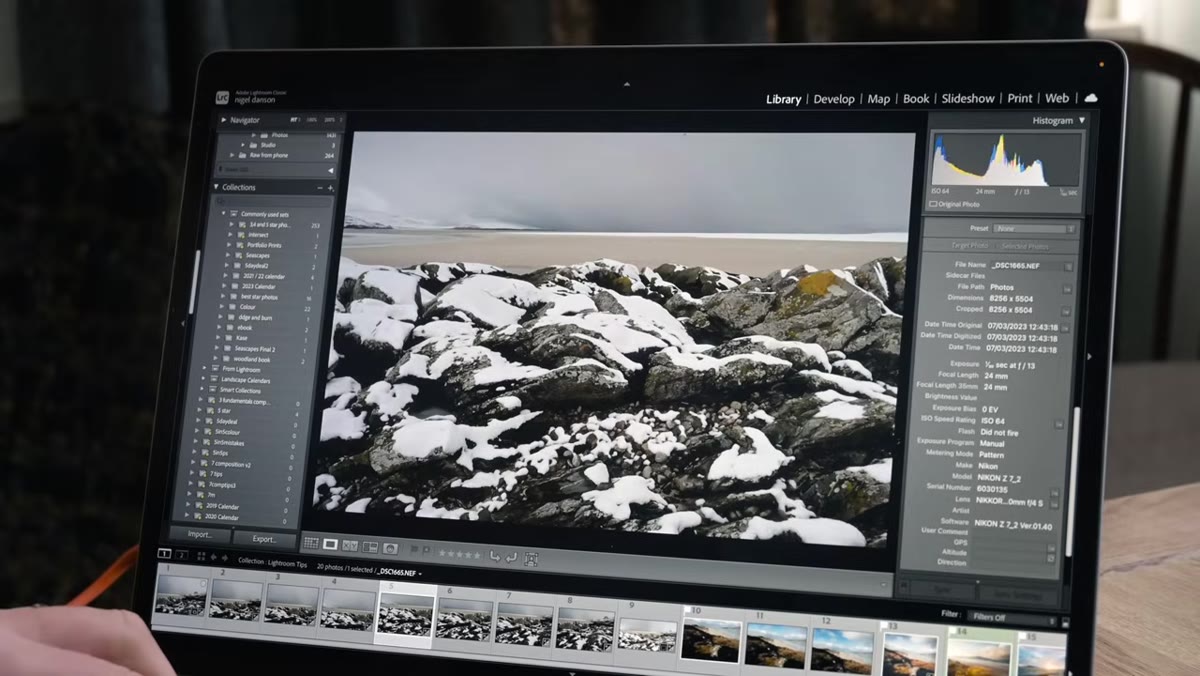The height and width of the screenshot is (676, 1200).
Task: Toggle the Original Photo checkbox
Action: coord(933,204)
